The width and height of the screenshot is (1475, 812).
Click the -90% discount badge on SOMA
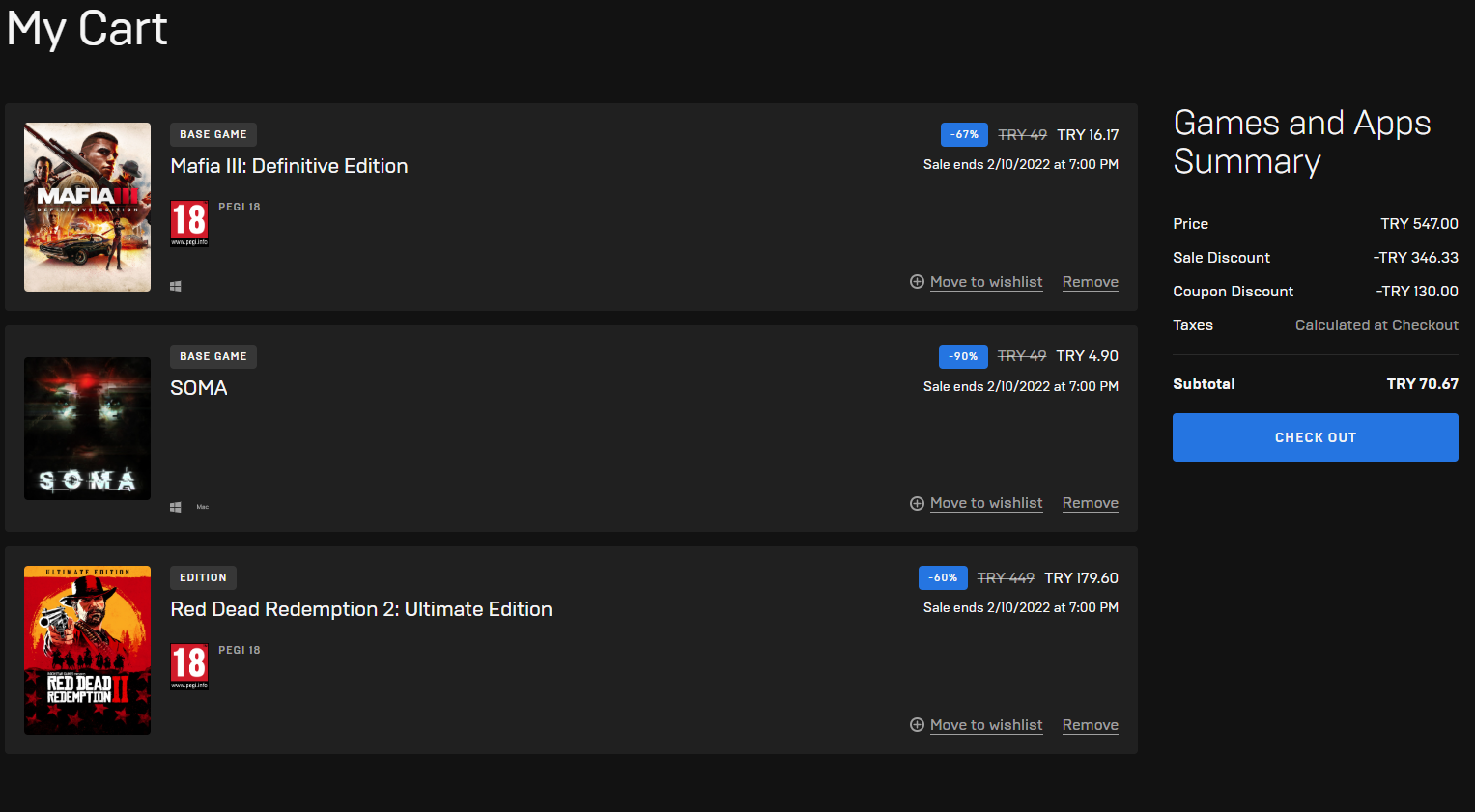click(963, 356)
